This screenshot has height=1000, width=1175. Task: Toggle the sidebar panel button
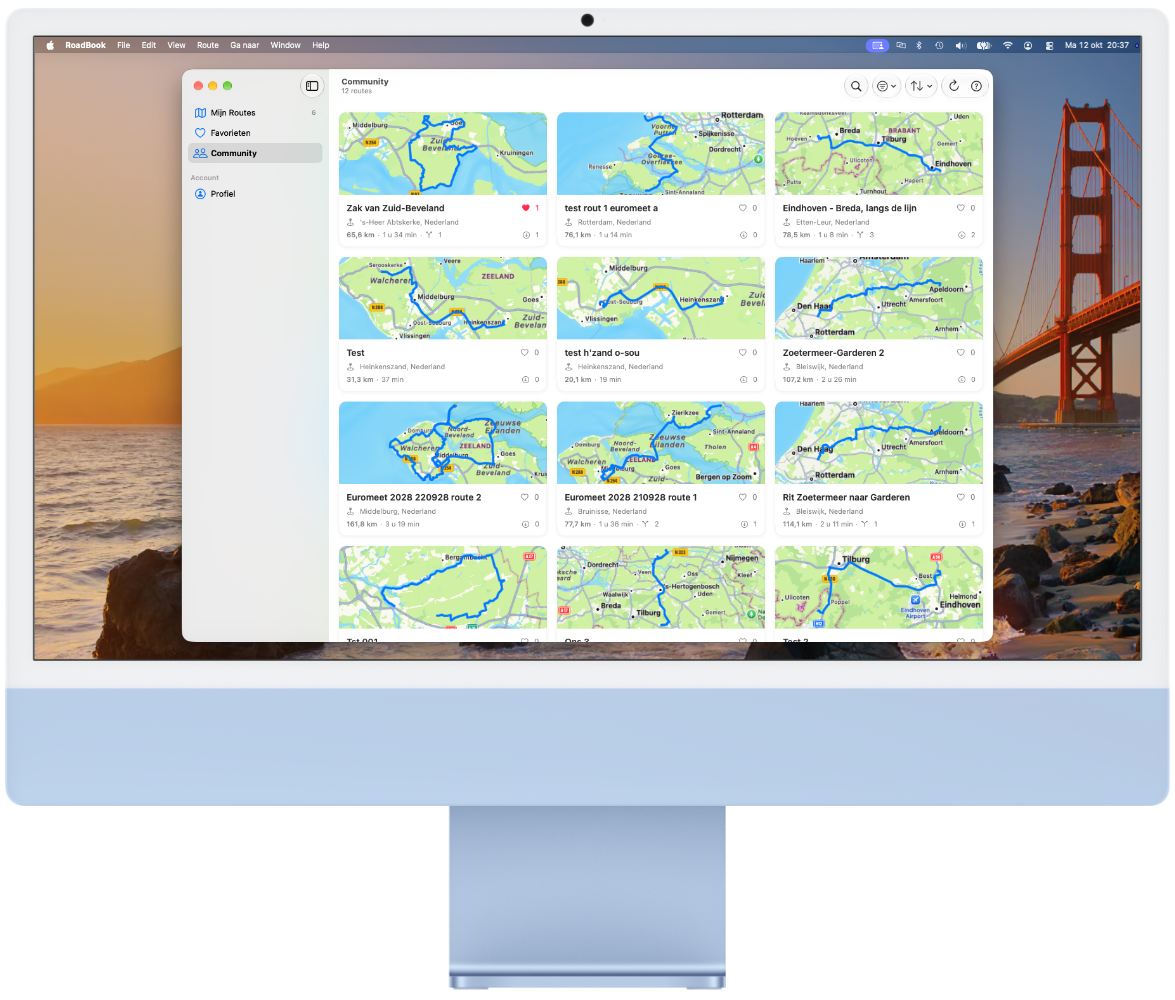312,86
